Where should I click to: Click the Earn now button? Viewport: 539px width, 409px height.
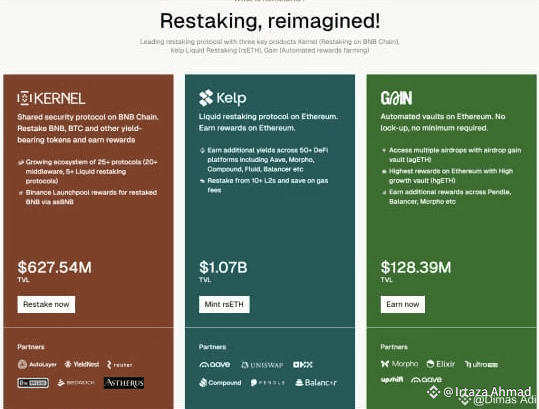click(403, 305)
